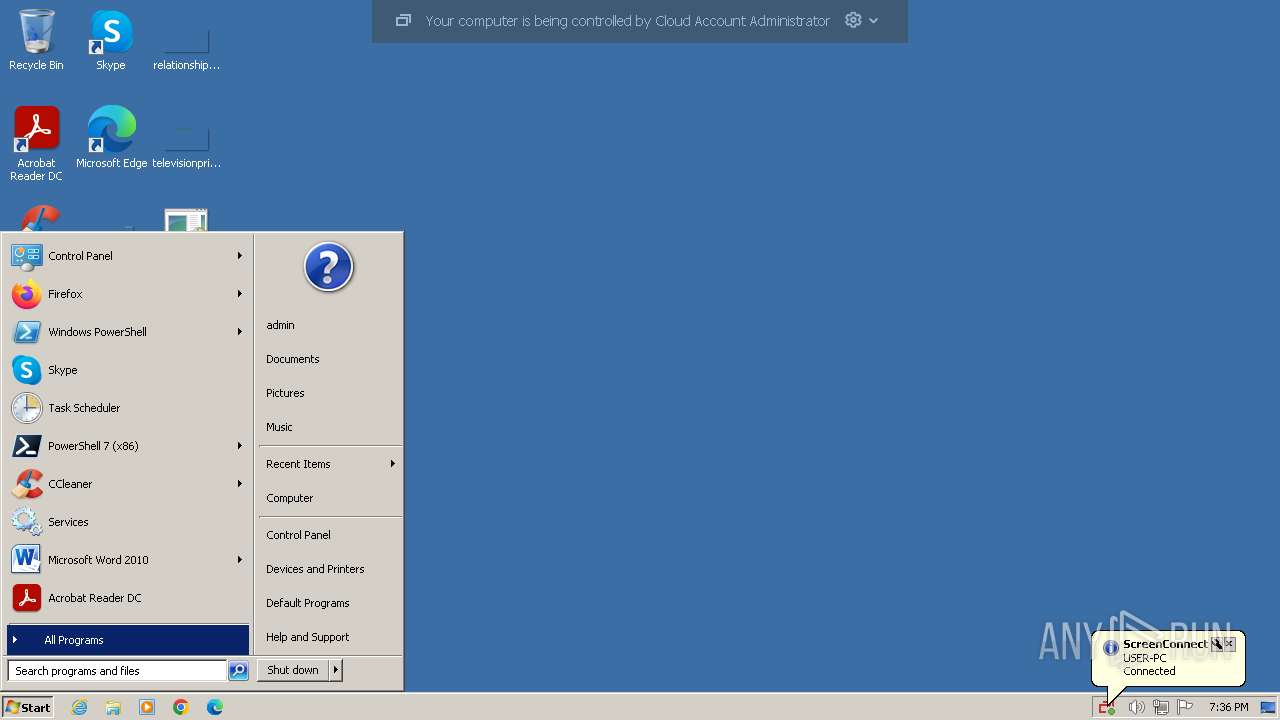Open the Skype desktop shortcut

point(111,40)
